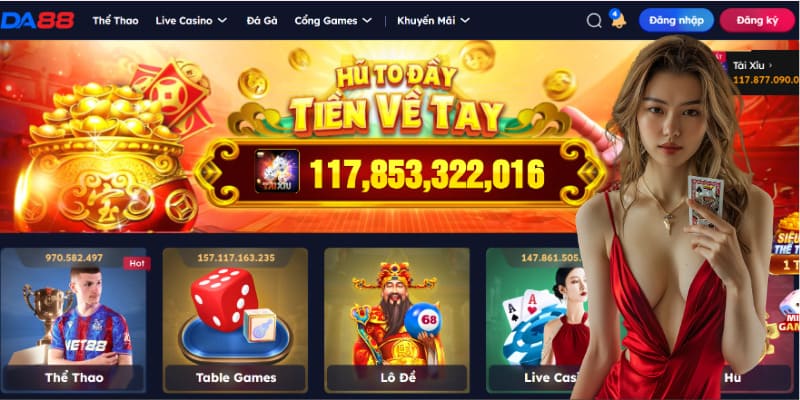Go to the Đá Gà menu item
The image size is (800, 400).
point(262,21)
